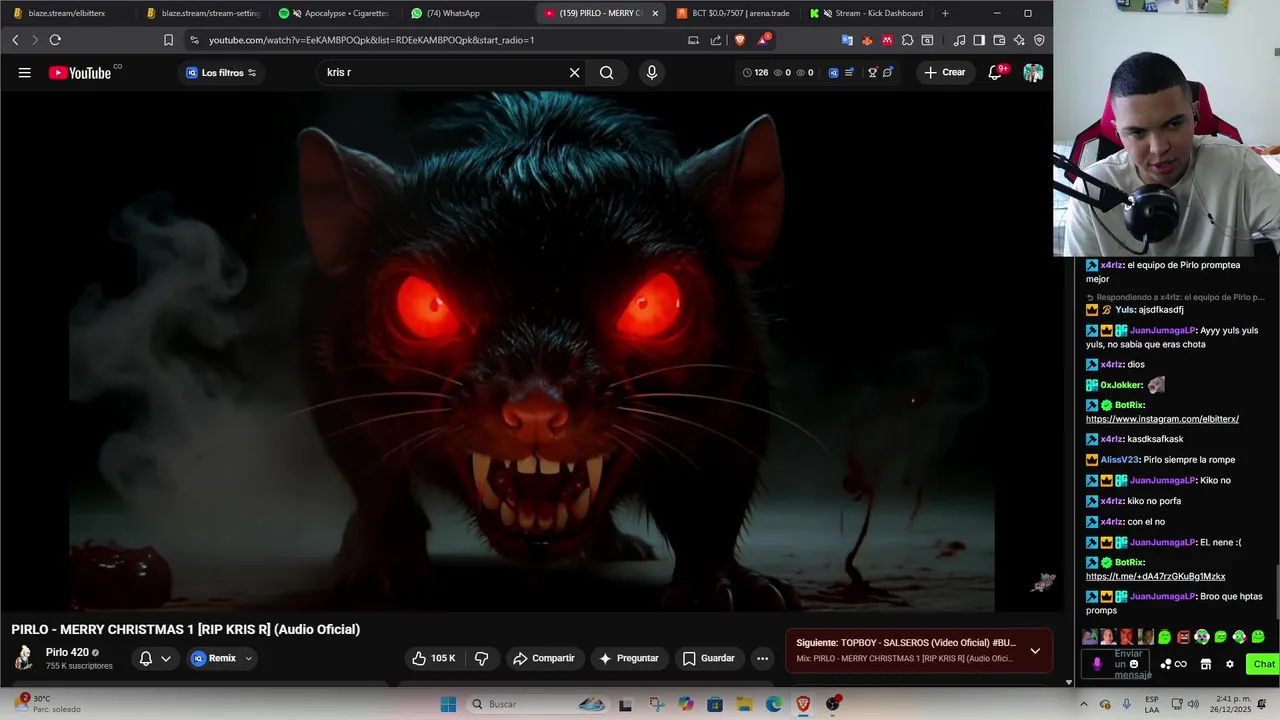Open the Windows Start button
1280x720 pixels.
click(x=448, y=704)
